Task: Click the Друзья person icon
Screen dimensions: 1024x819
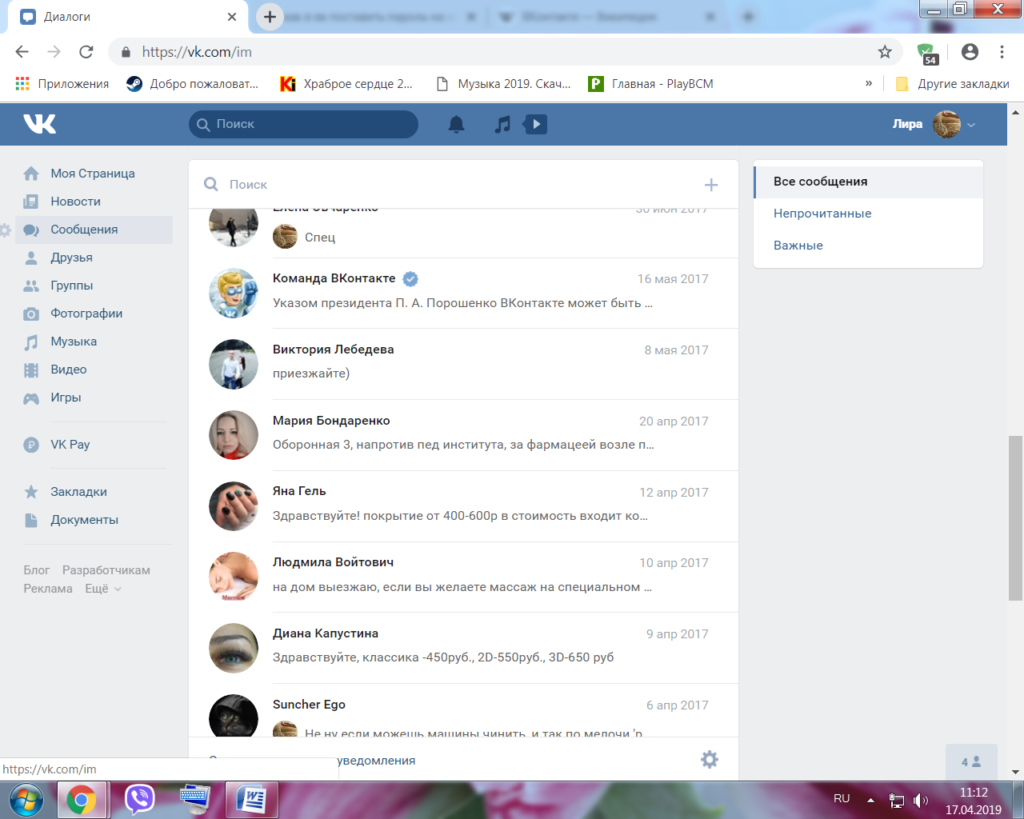Action: (x=31, y=257)
